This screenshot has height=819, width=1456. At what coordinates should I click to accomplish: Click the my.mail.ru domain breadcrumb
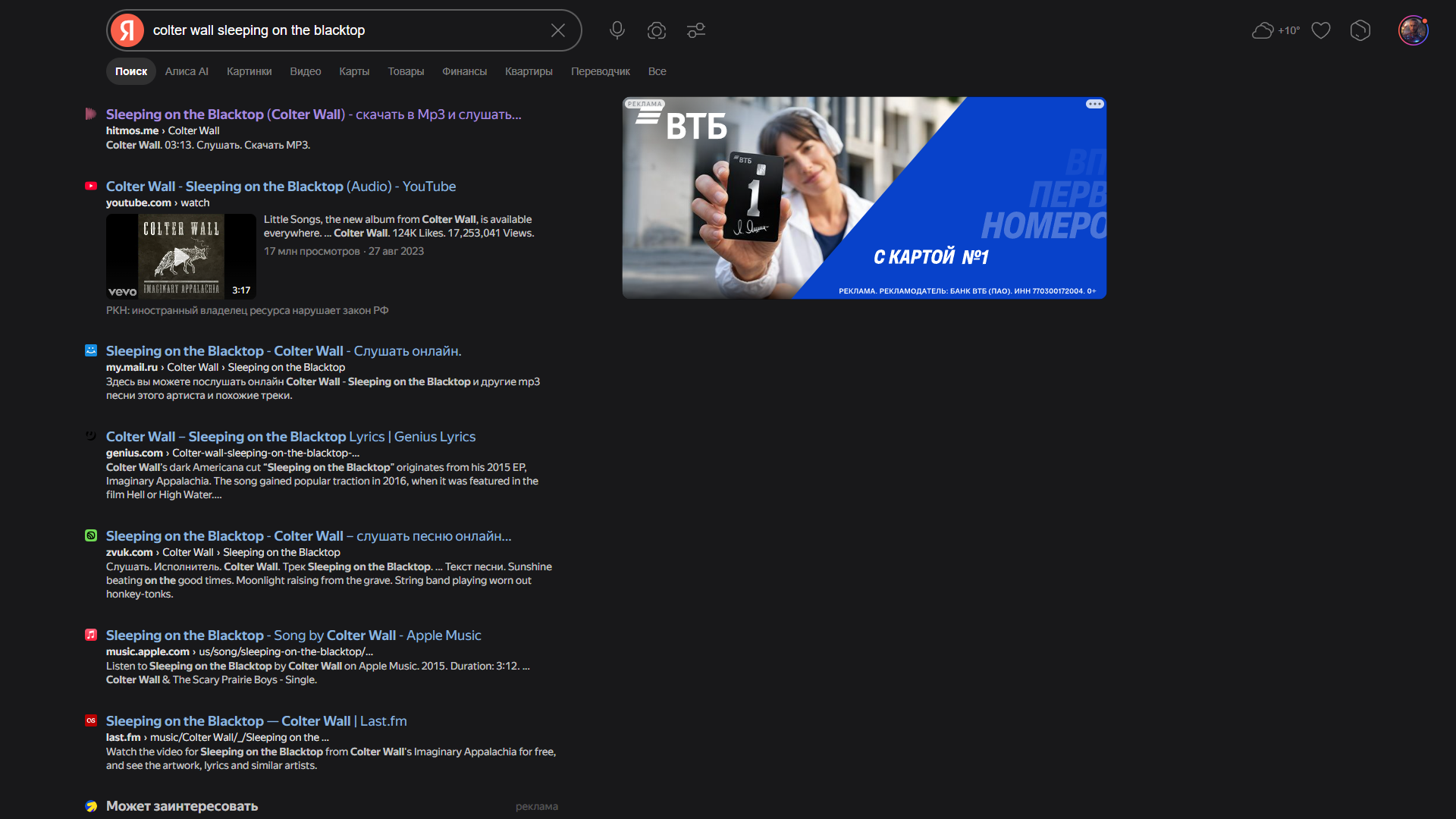coord(132,367)
